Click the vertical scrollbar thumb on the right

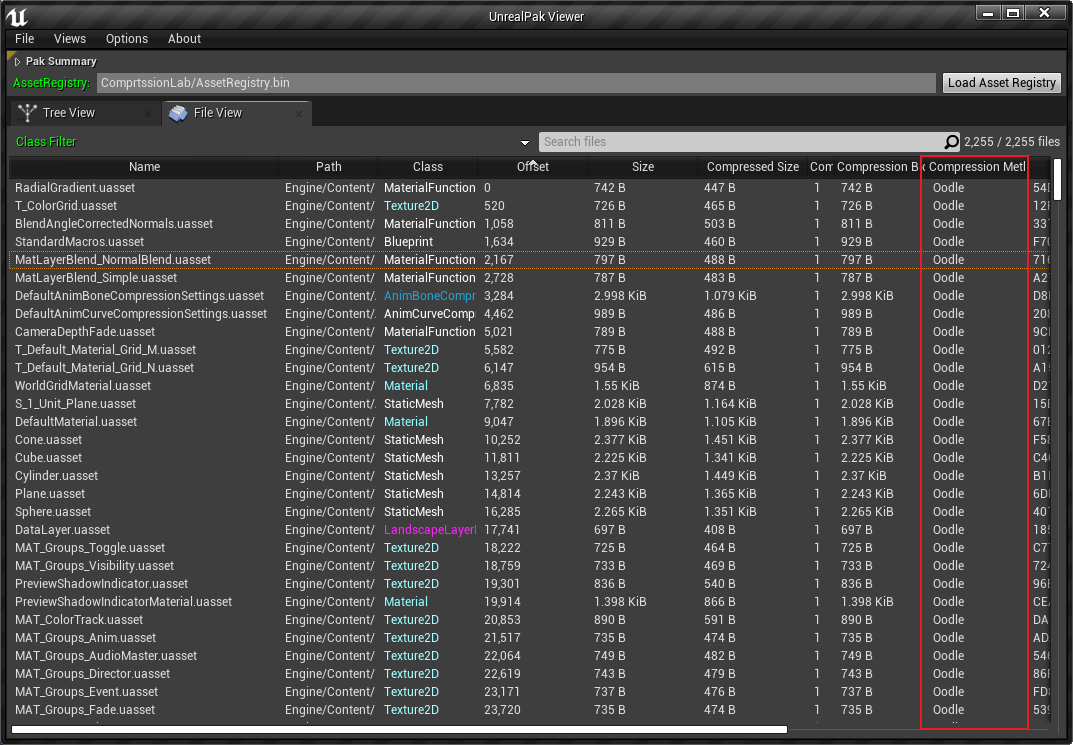pyautogui.click(x=1057, y=177)
